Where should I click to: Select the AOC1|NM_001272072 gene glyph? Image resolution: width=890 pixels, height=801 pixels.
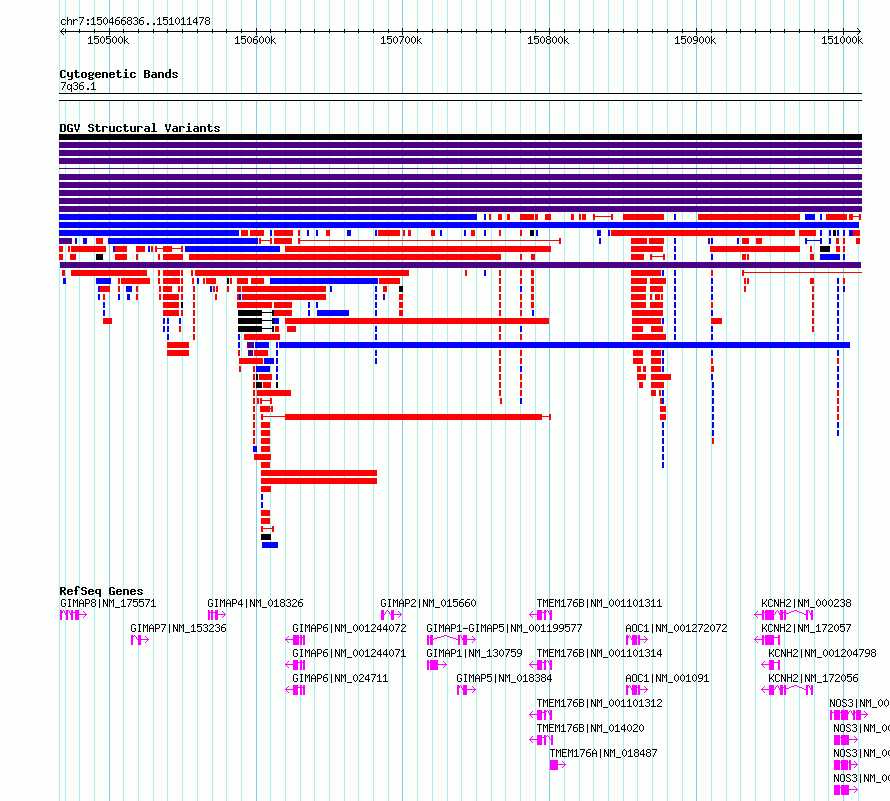tap(637, 640)
